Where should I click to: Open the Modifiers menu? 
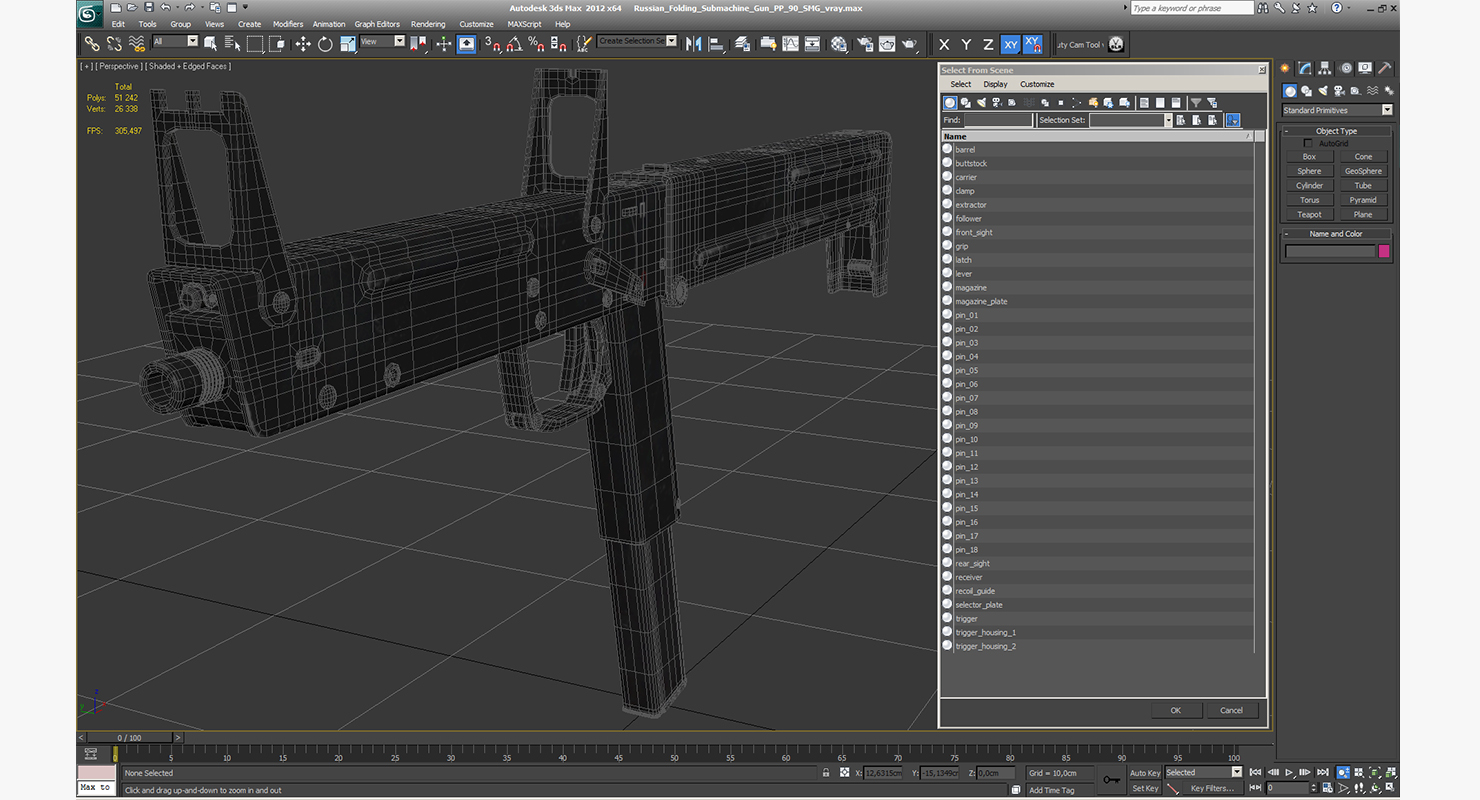coord(288,24)
